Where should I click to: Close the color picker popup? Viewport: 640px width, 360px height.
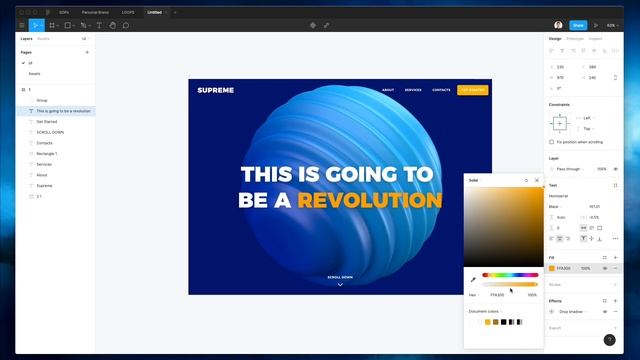(x=537, y=180)
